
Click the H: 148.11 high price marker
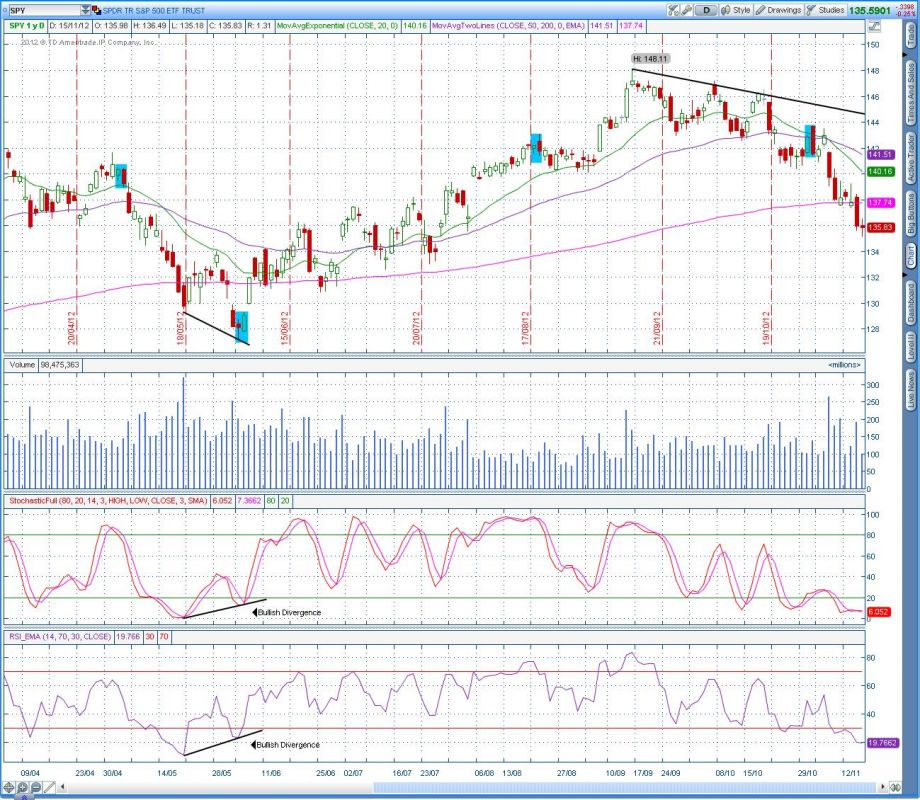648,58
